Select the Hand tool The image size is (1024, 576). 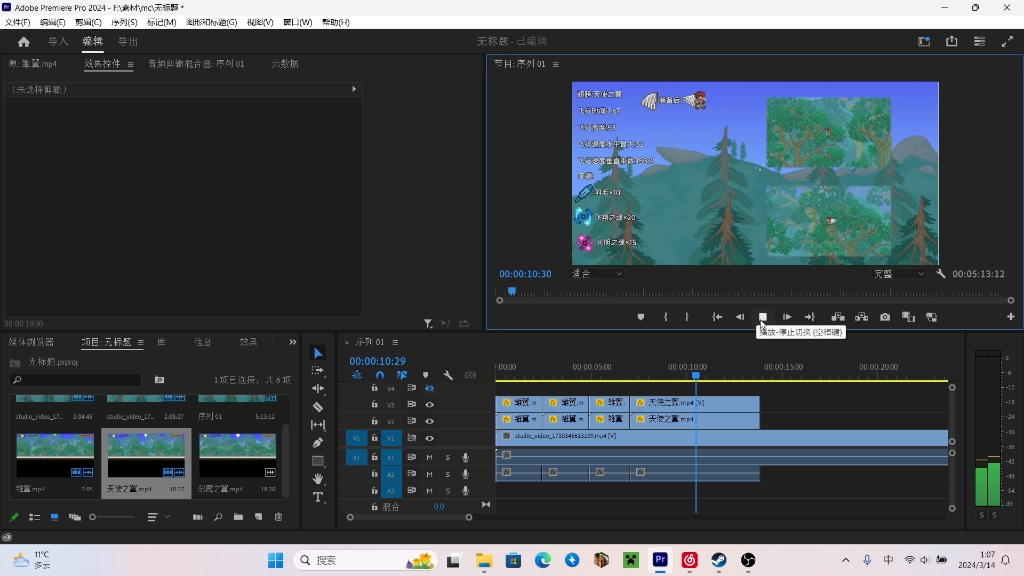318,479
